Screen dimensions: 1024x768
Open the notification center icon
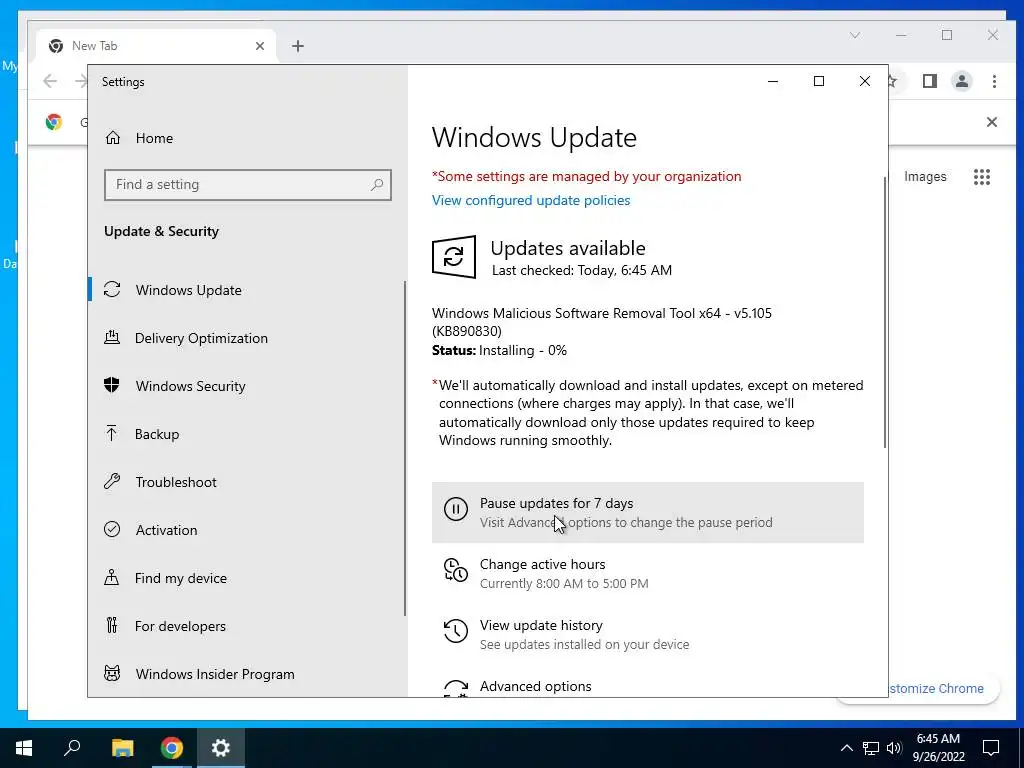point(991,748)
